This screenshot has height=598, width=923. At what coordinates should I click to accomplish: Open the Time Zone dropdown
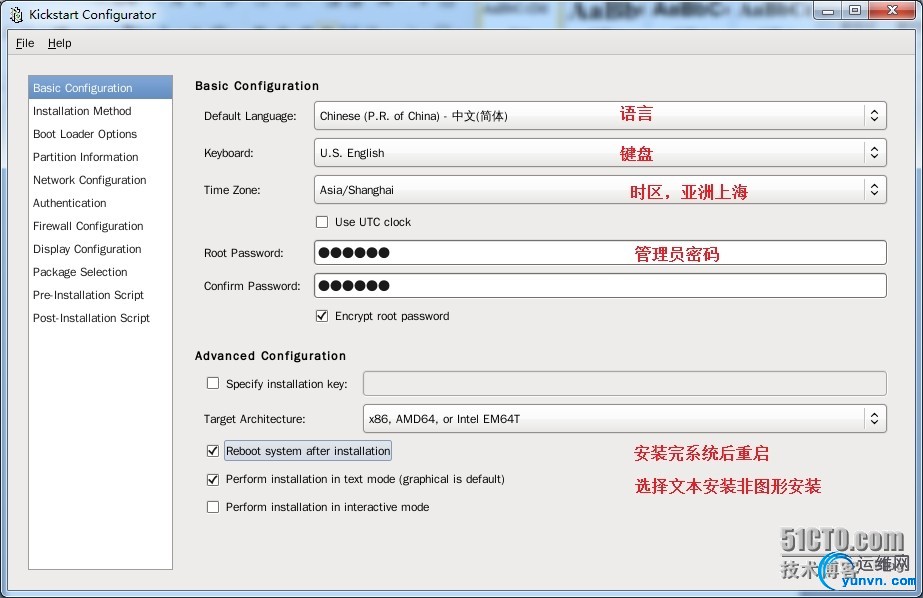click(x=600, y=190)
